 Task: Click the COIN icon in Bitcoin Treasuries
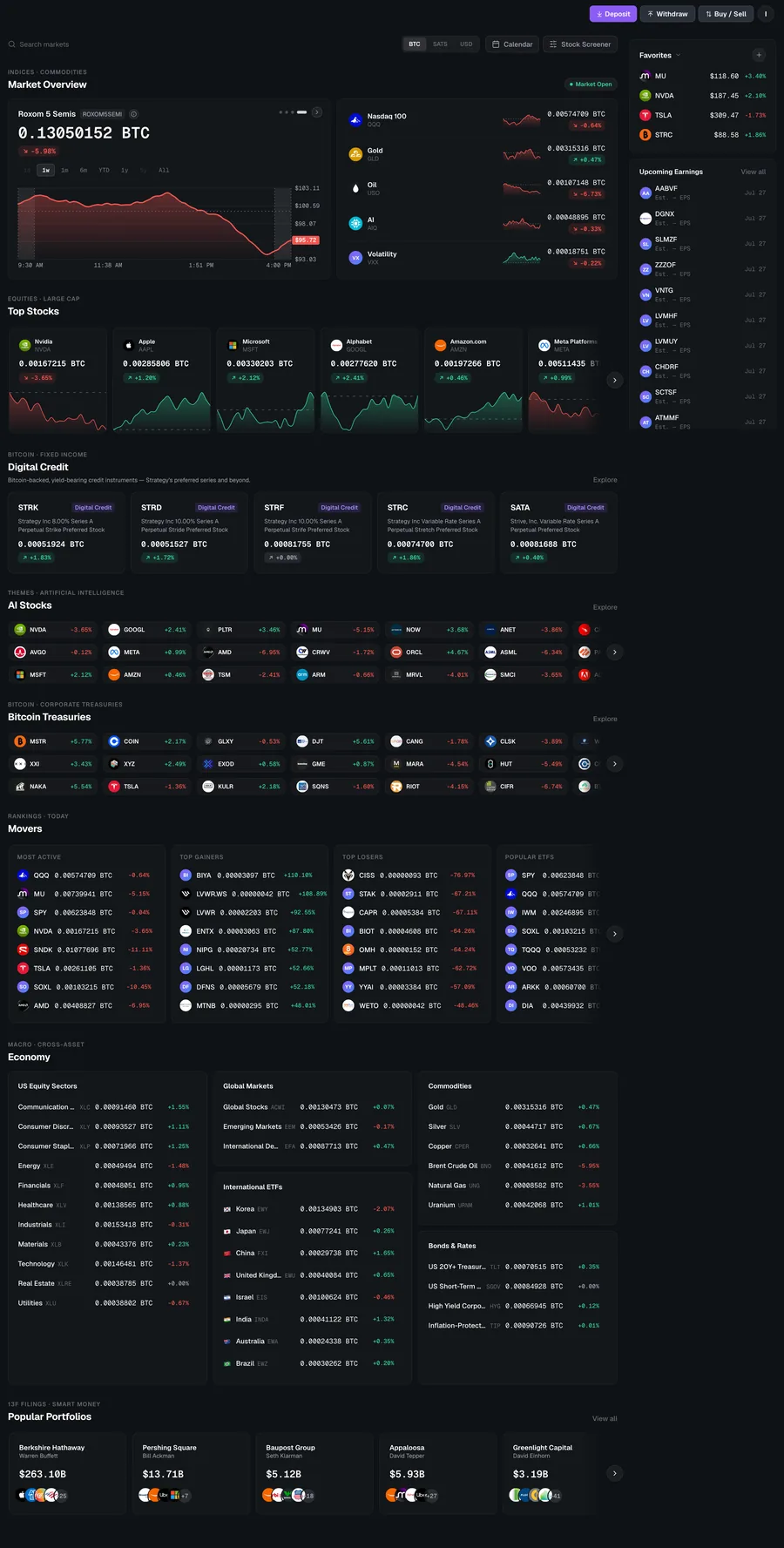coord(114,741)
